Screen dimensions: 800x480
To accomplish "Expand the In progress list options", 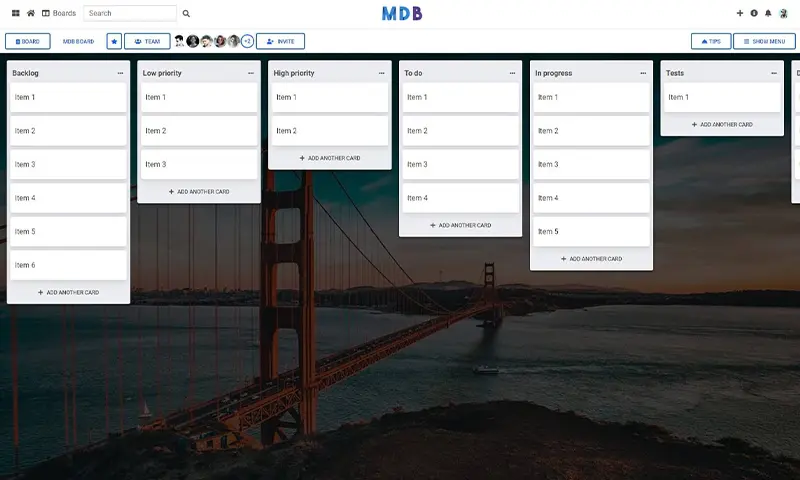I will 643,73.
